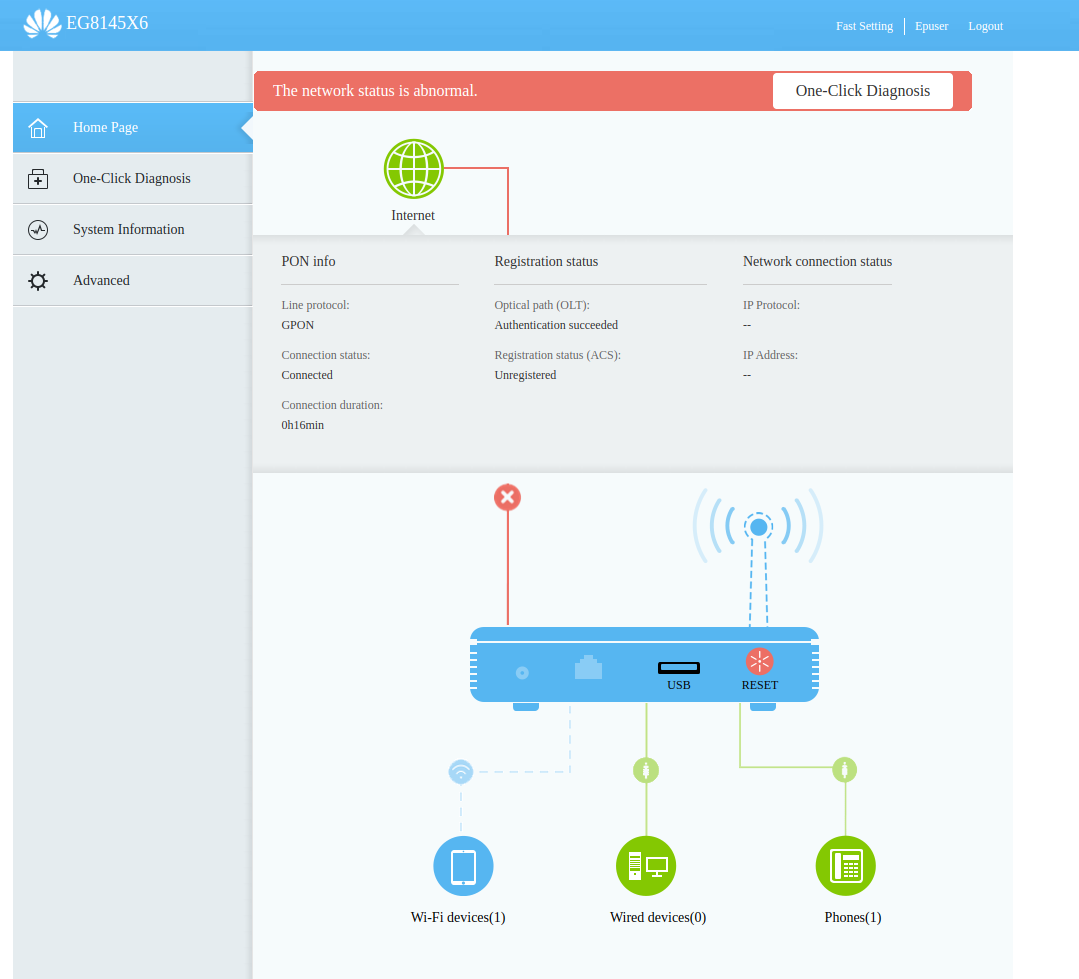Image resolution: width=1079 pixels, height=979 pixels.
Task: Click the red RESET button icon
Action: click(x=760, y=662)
